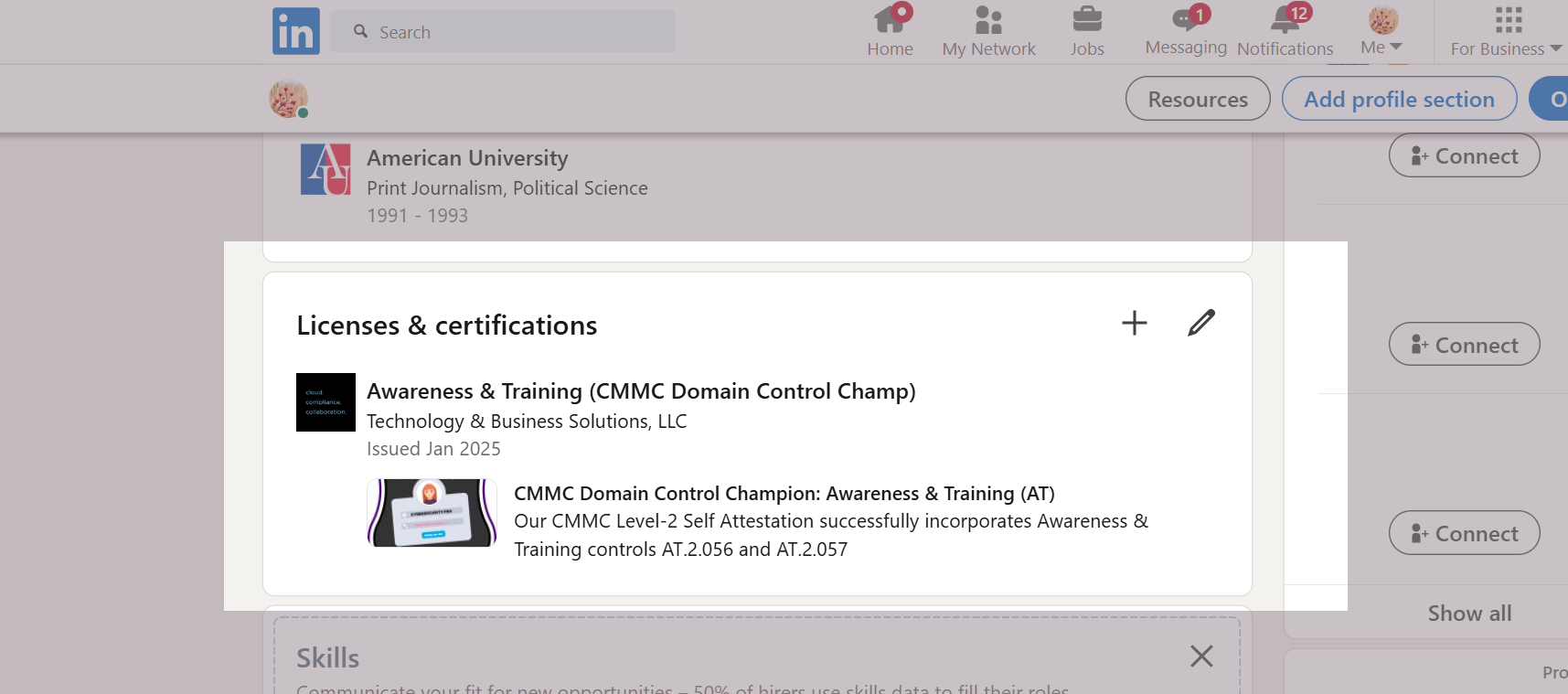Image resolution: width=1568 pixels, height=694 pixels.
Task: Click the profile avatar in sticky header
Action: coord(288,99)
